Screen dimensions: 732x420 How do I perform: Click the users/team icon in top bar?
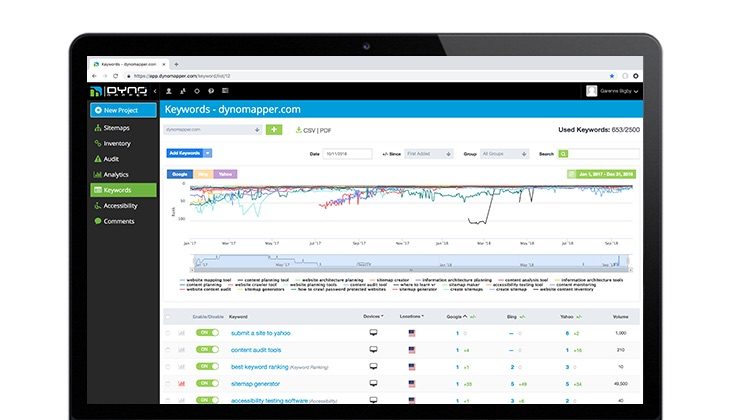(x=183, y=91)
